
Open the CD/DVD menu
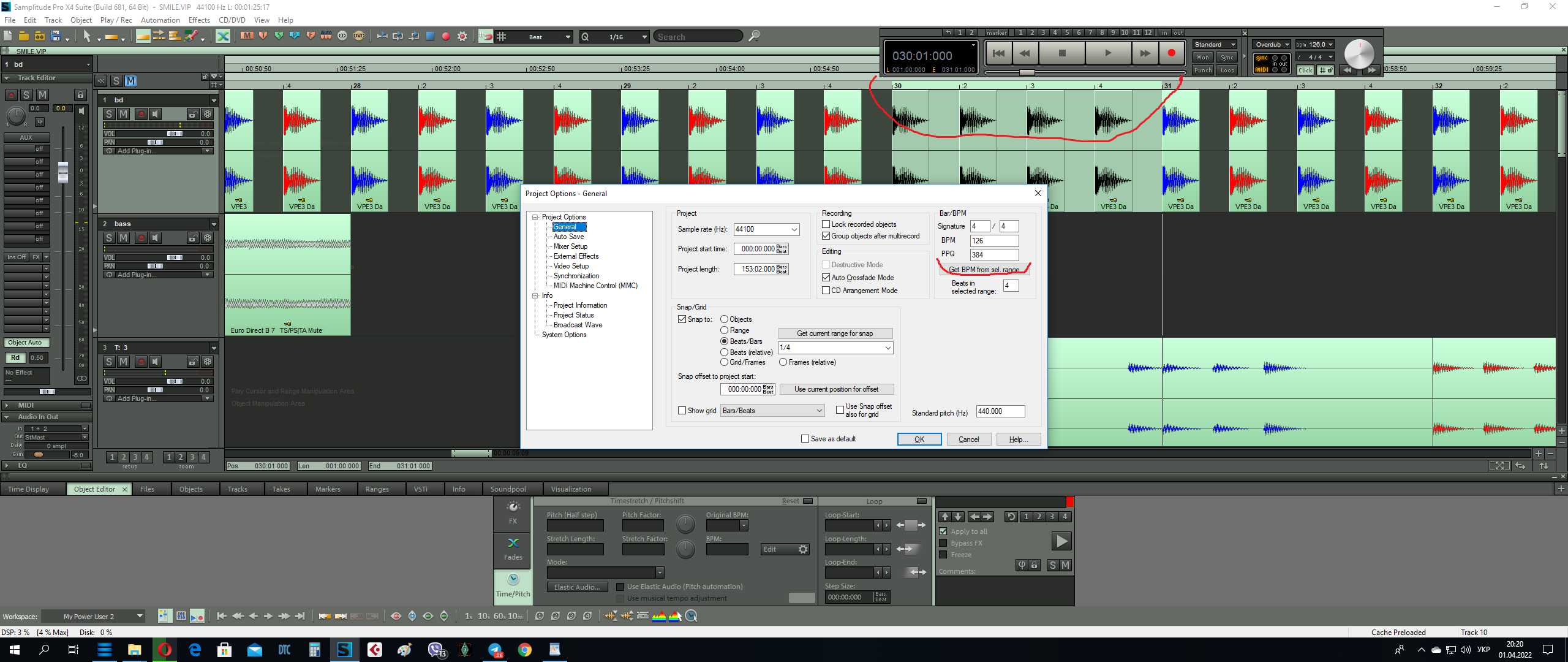point(232,20)
